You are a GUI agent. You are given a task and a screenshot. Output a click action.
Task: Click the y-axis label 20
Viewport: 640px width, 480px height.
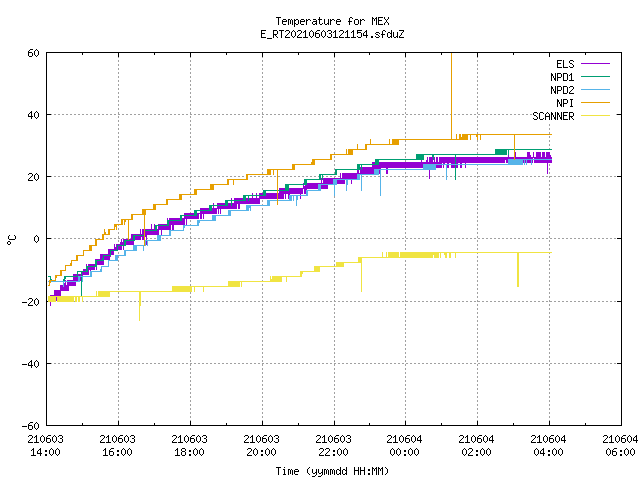tap(33, 177)
